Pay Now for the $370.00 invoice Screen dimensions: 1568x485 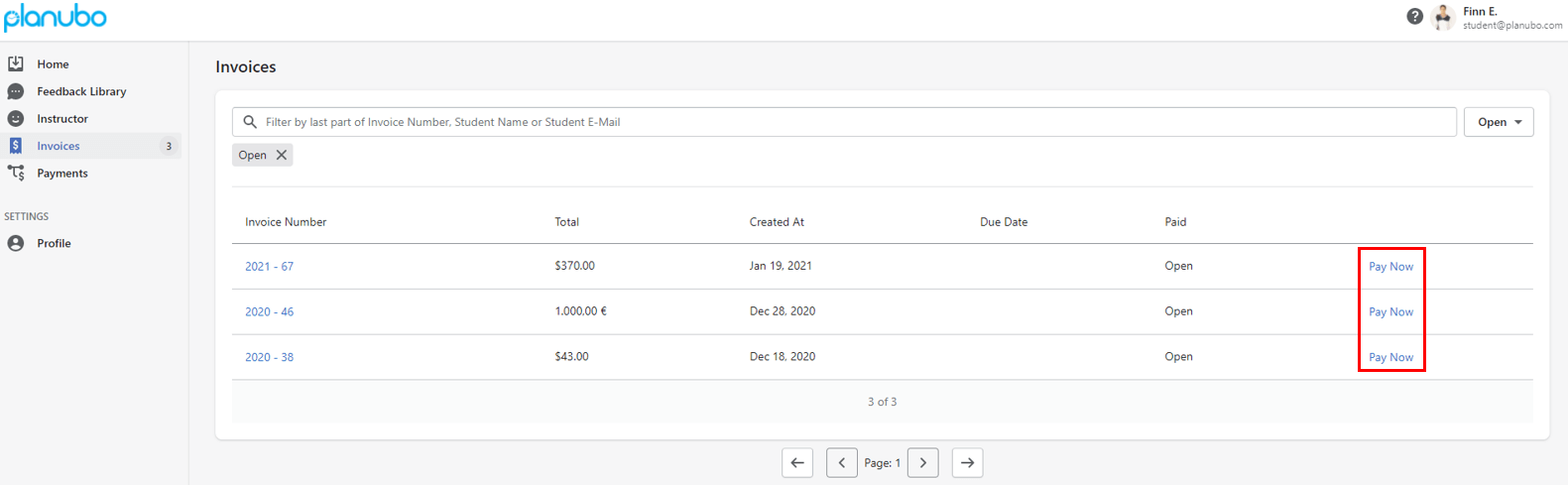click(1391, 267)
